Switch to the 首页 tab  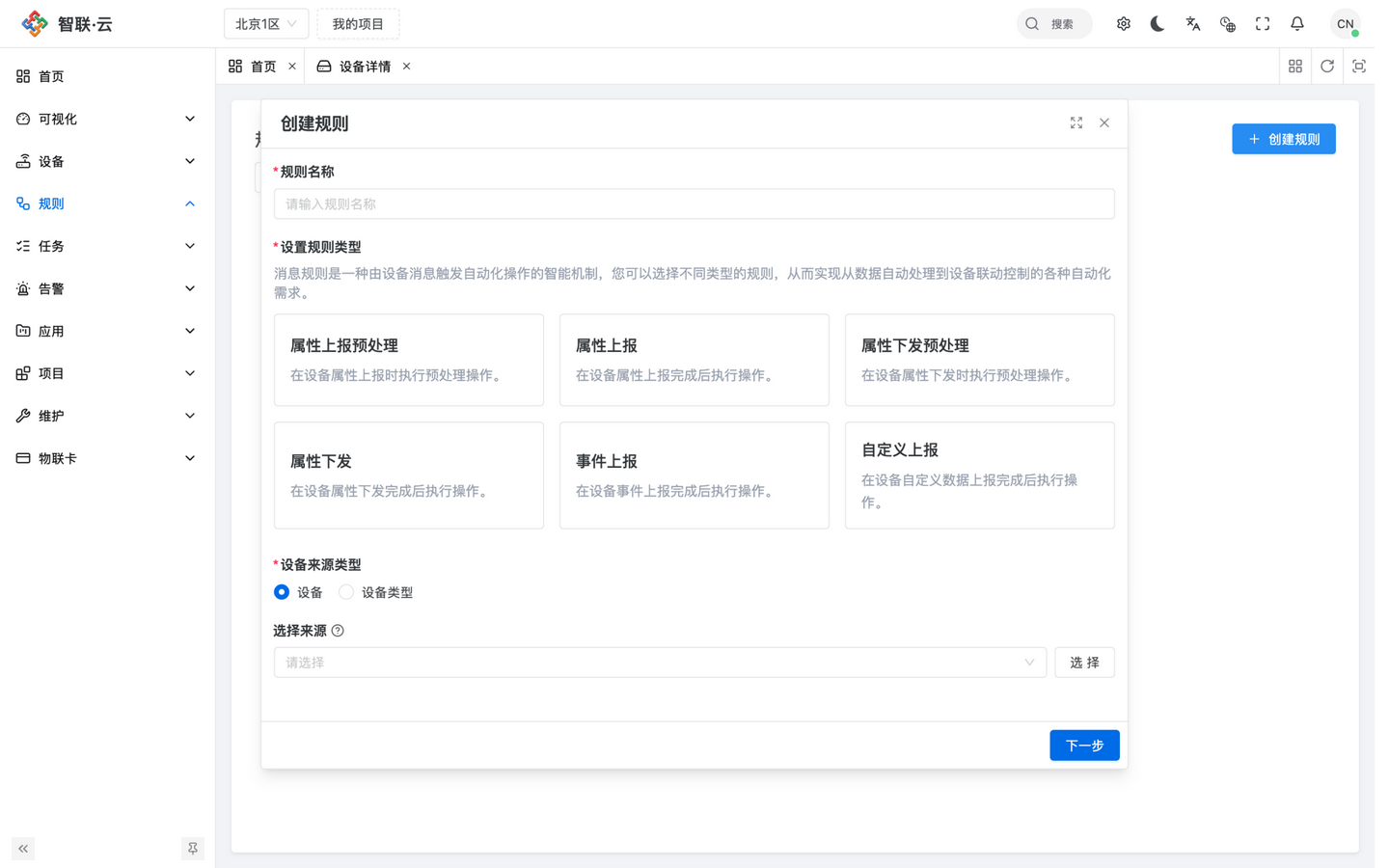click(x=260, y=67)
